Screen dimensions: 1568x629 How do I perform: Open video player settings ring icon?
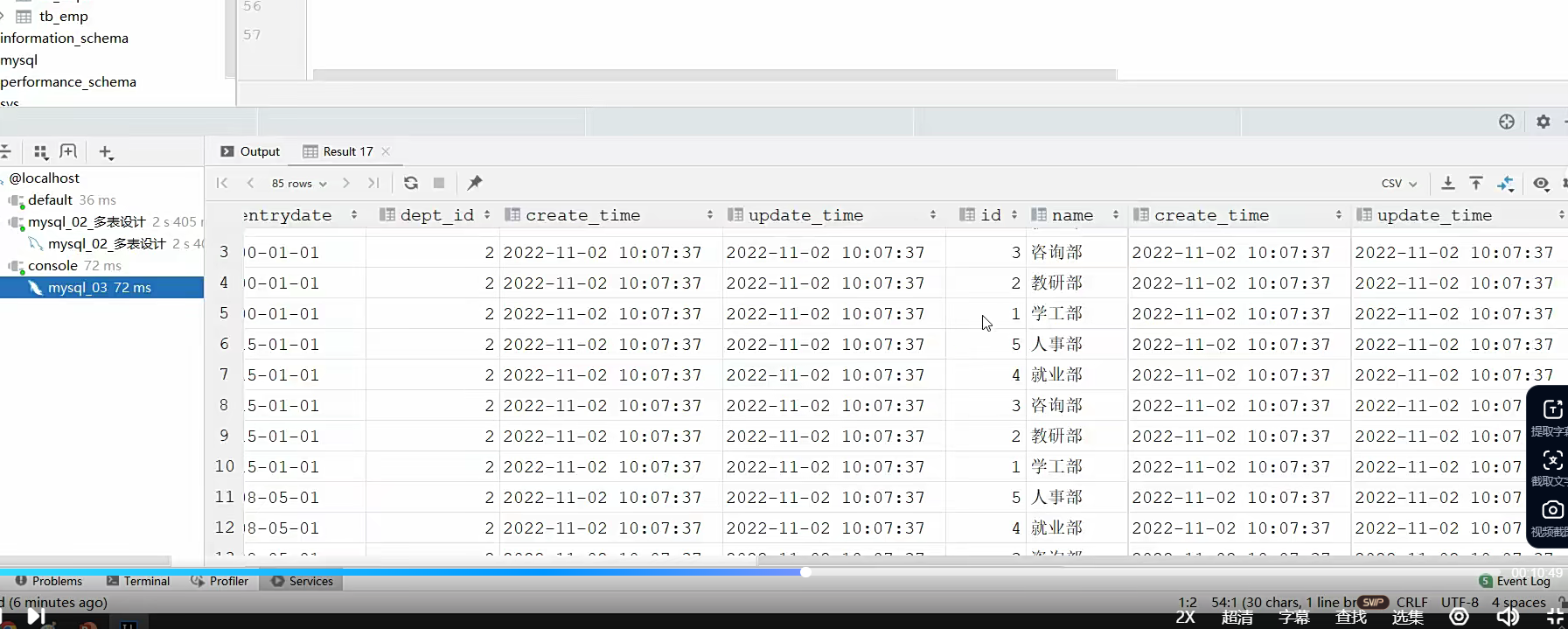pos(1459,617)
